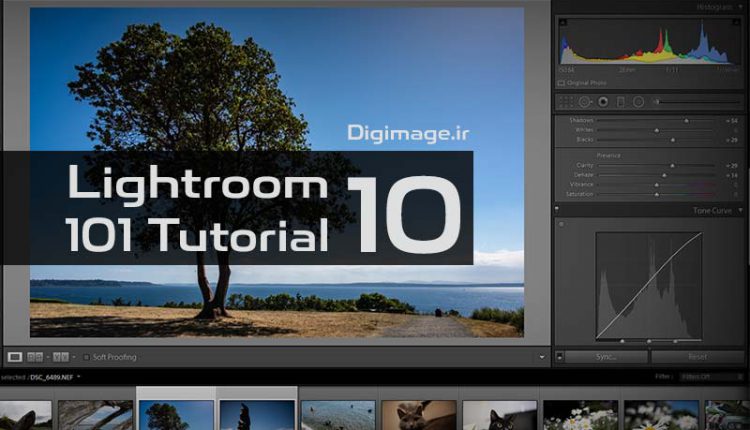Click the Sync... button
This screenshot has width=750, height=430.
pyautogui.click(x=606, y=356)
